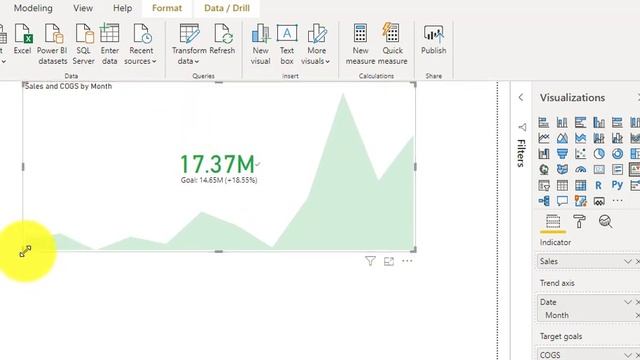Insert a New visual
This screenshot has height=360, width=640.
[260, 44]
